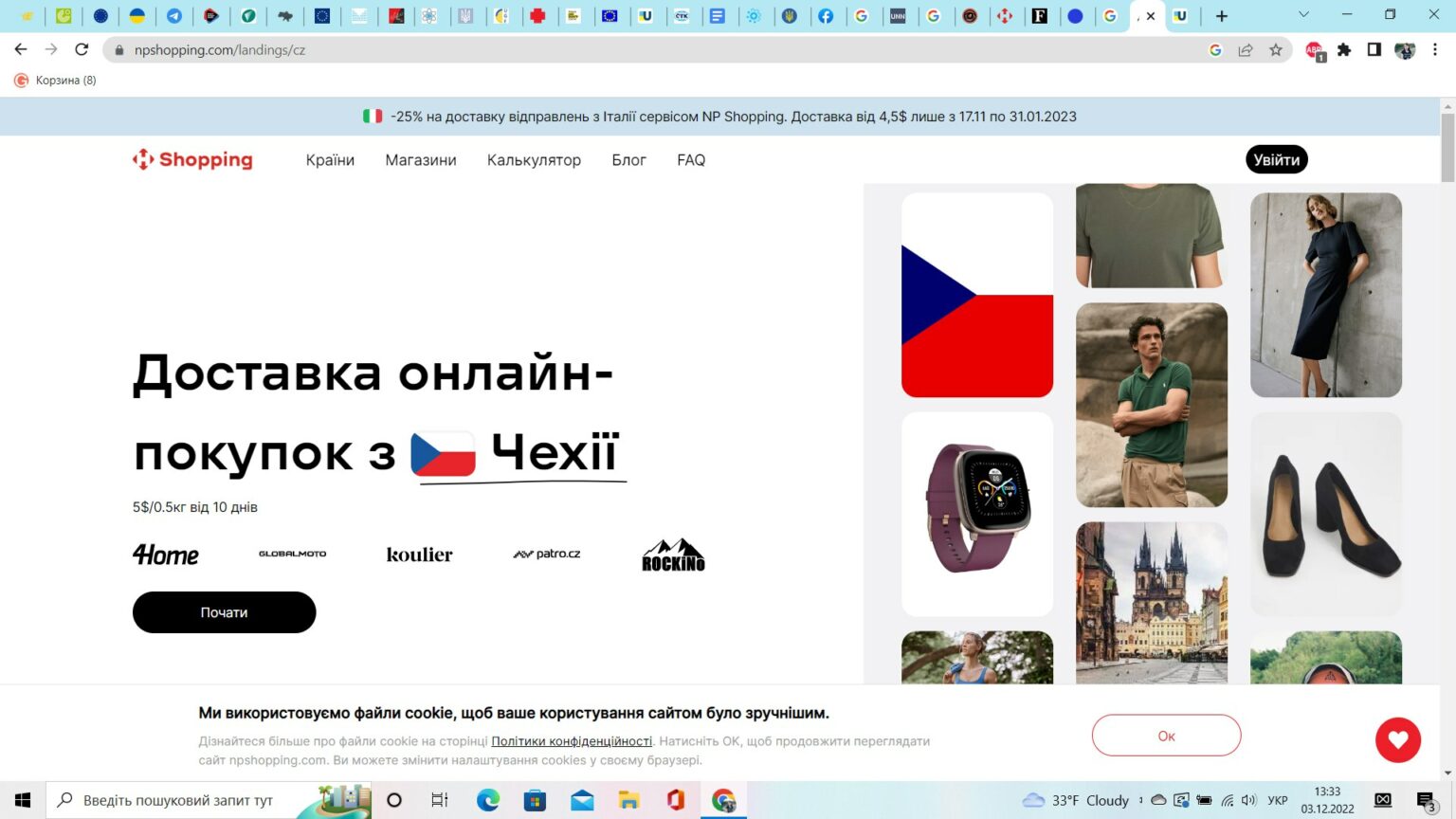Open the Магазини menu item
Screen dimensions: 1456x819
coord(421,159)
